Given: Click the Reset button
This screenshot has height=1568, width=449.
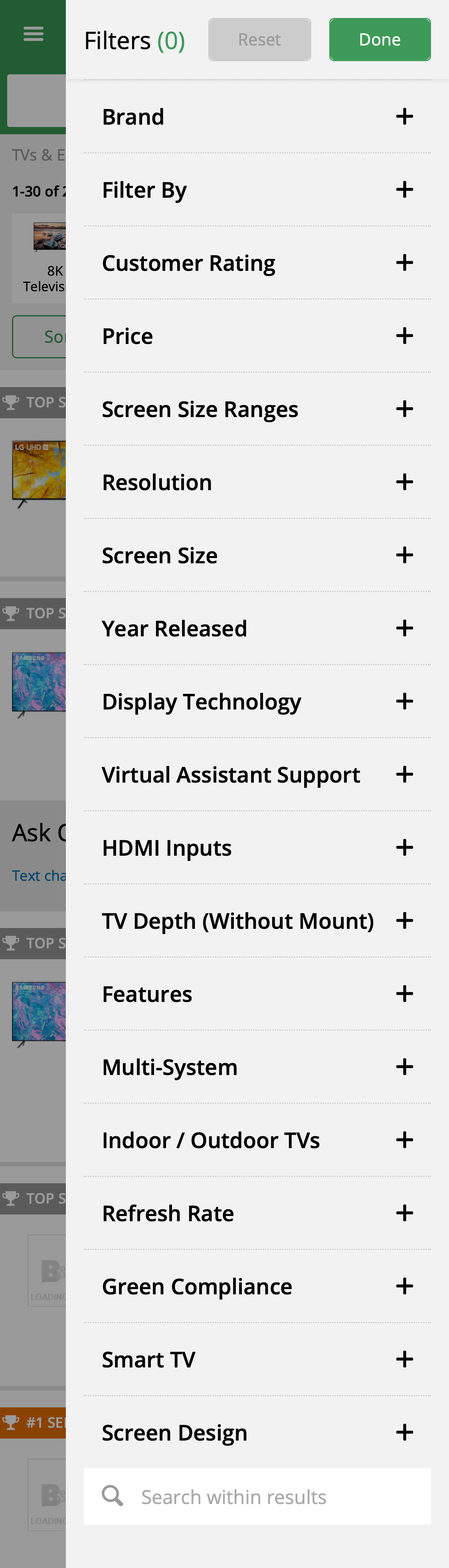Looking at the screenshot, I should 259,39.
